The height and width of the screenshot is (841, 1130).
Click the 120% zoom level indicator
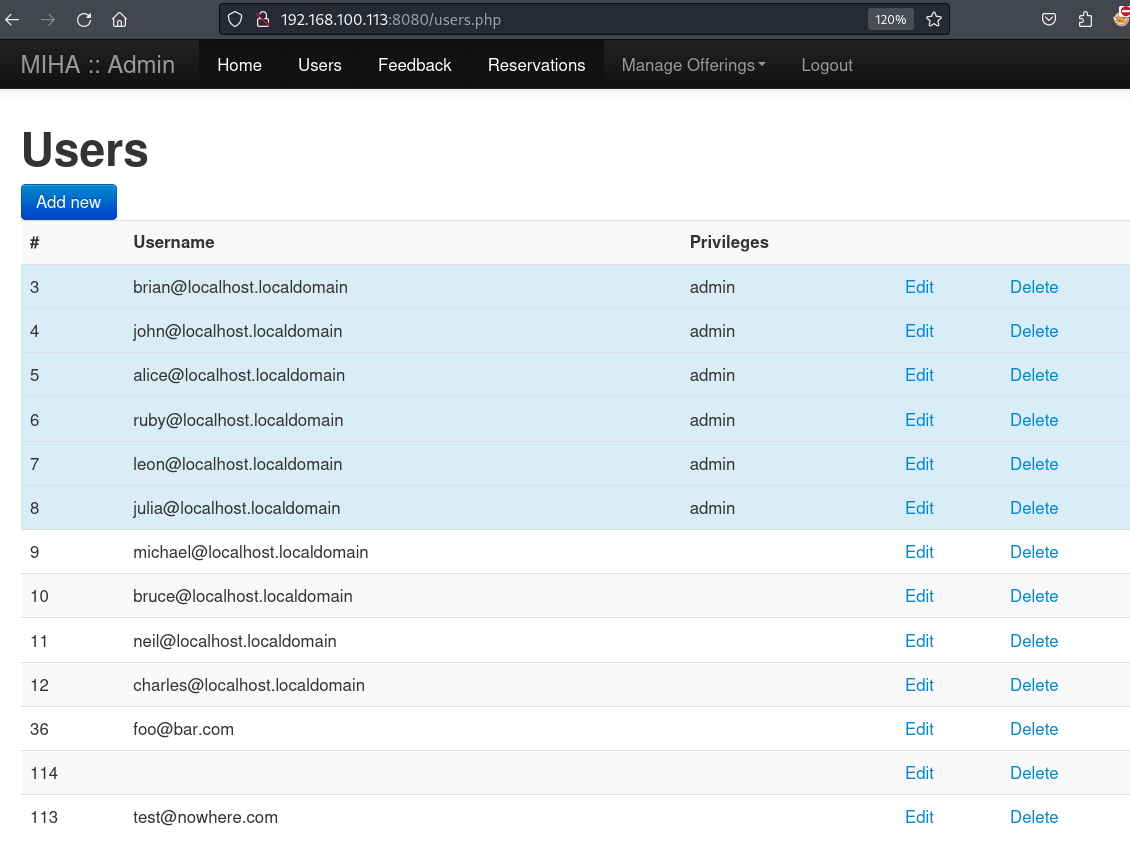[890, 19]
